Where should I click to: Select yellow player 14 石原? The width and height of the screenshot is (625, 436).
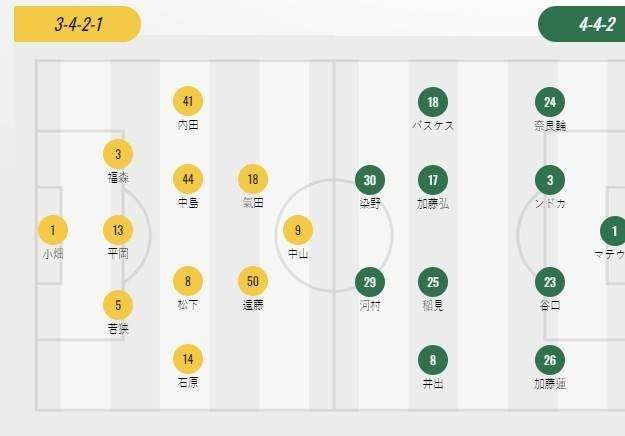188,359
